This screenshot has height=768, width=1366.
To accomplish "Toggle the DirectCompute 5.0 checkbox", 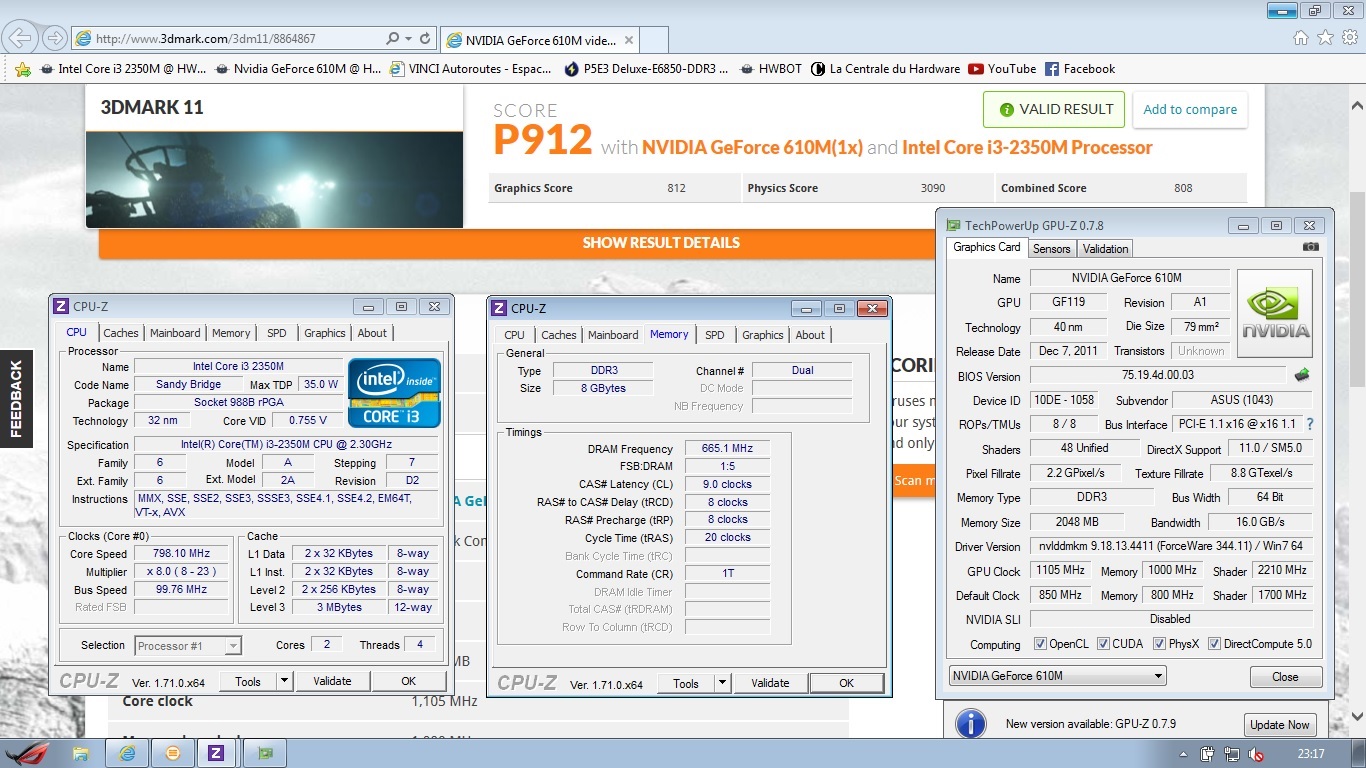I will (1214, 644).
